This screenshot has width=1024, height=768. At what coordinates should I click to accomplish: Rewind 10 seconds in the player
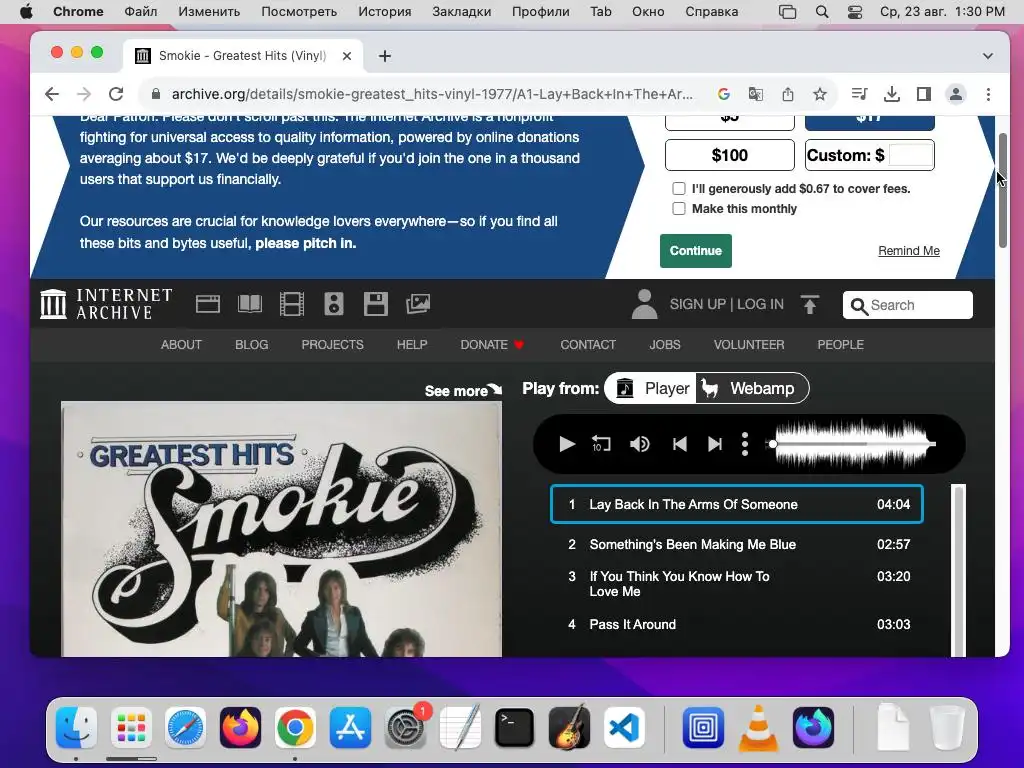coord(601,444)
